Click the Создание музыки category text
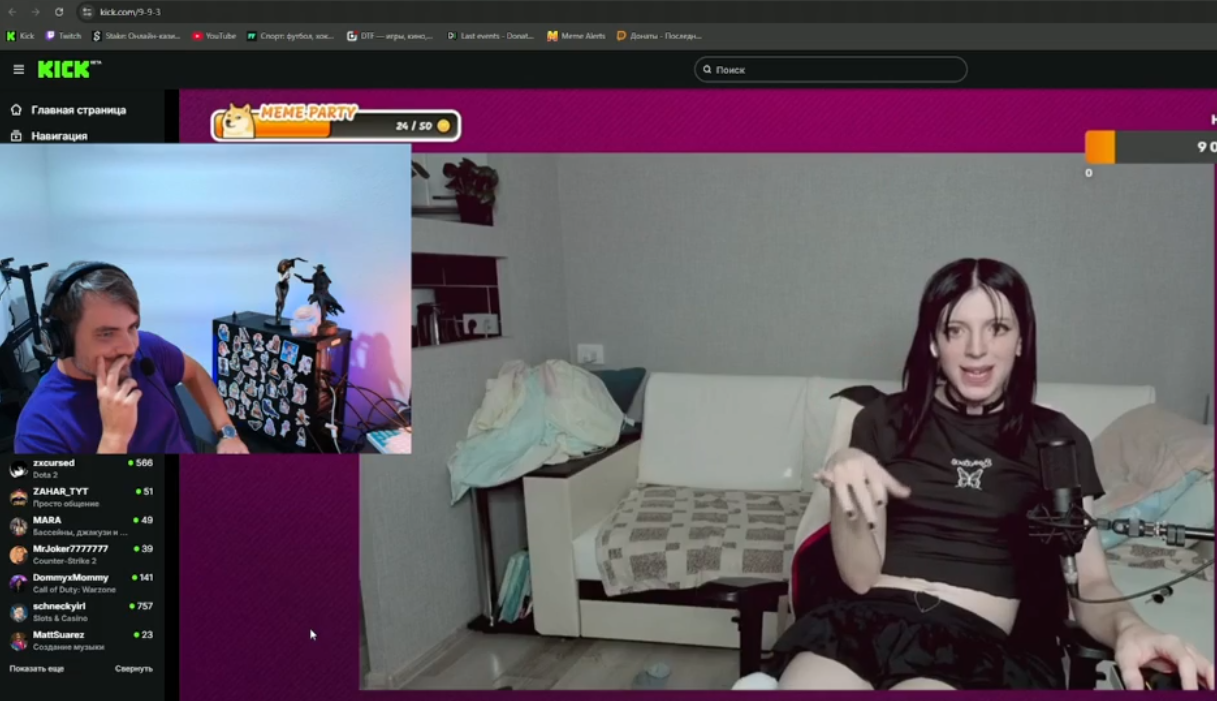 click(68, 647)
